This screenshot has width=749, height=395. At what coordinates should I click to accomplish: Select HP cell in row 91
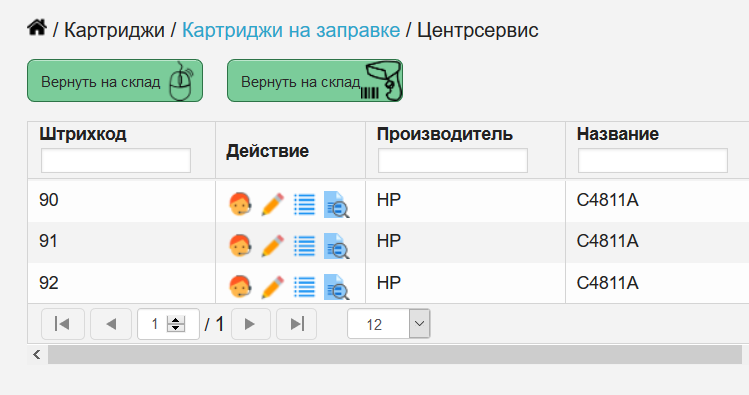[465, 242]
